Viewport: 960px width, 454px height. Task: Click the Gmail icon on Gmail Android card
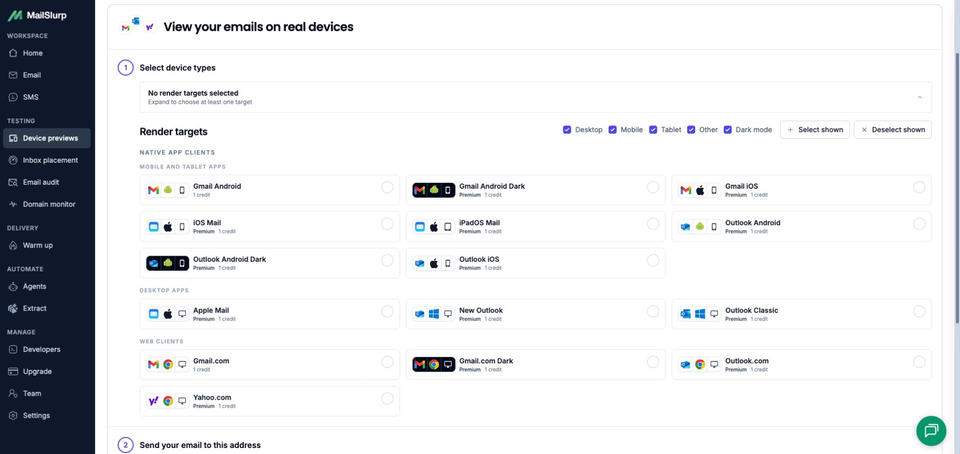point(153,190)
